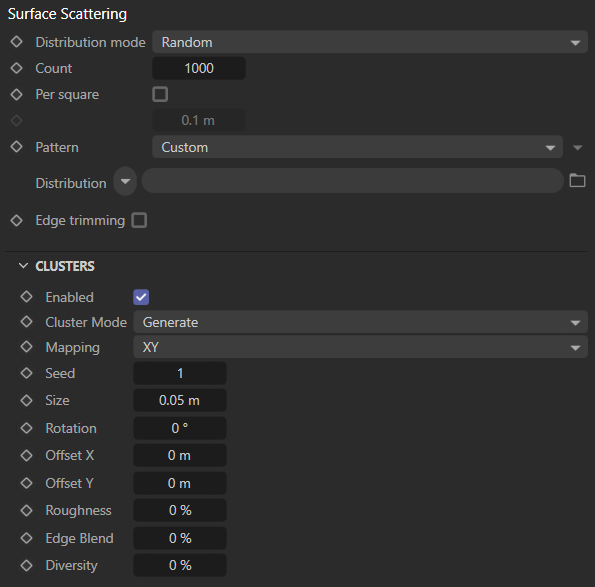Image resolution: width=595 pixels, height=587 pixels.
Task: Click the Edge trimming label
Action: coord(80,220)
